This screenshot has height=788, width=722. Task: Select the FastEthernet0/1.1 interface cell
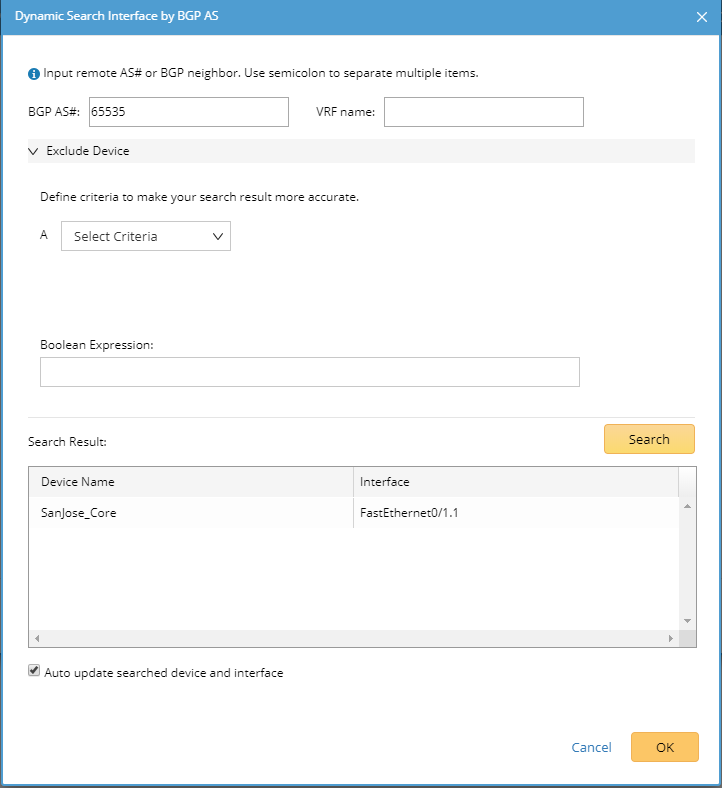[x=515, y=513]
